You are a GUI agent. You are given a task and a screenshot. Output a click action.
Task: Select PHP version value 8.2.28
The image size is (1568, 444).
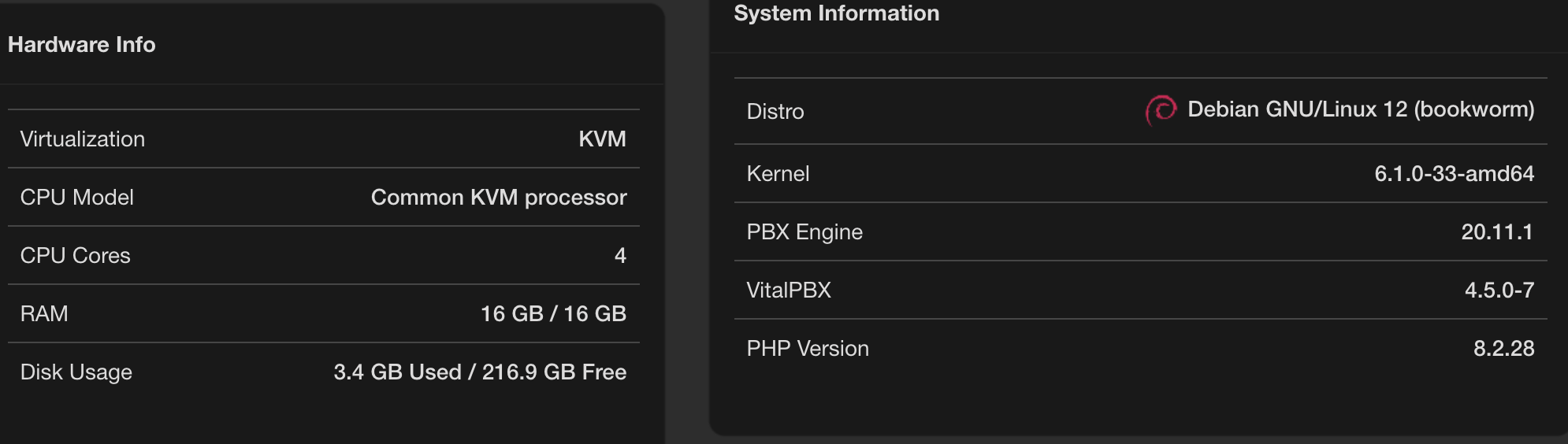pos(1504,349)
